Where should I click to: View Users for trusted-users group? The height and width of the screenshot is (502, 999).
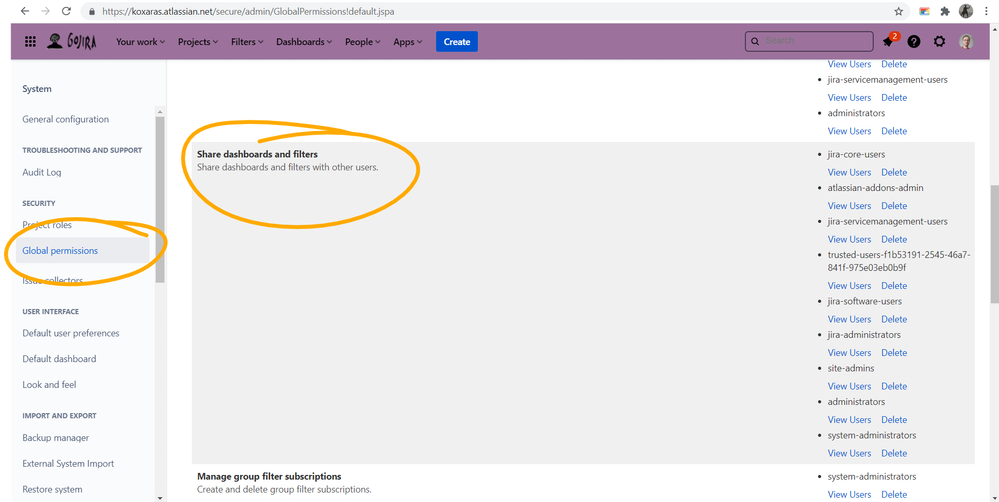click(x=849, y=285)
